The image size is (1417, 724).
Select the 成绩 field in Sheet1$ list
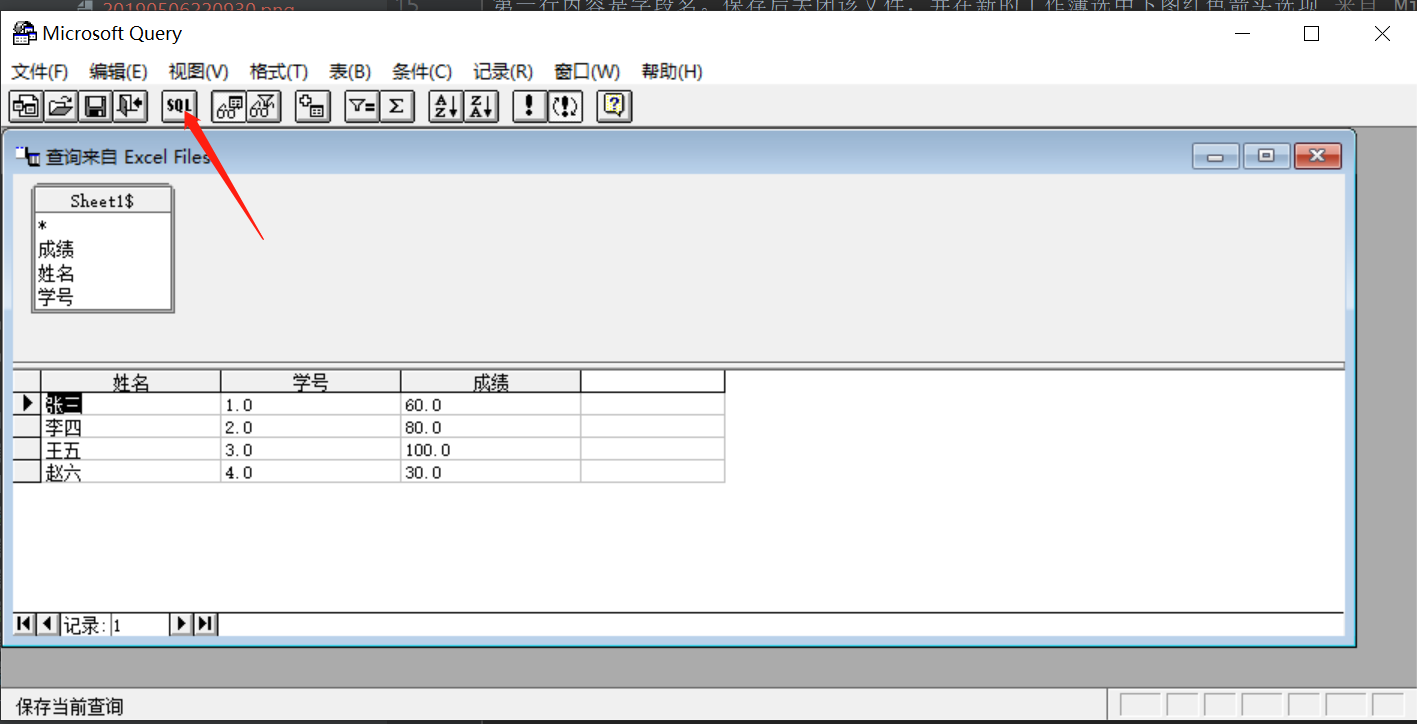(x=56, y=249)
